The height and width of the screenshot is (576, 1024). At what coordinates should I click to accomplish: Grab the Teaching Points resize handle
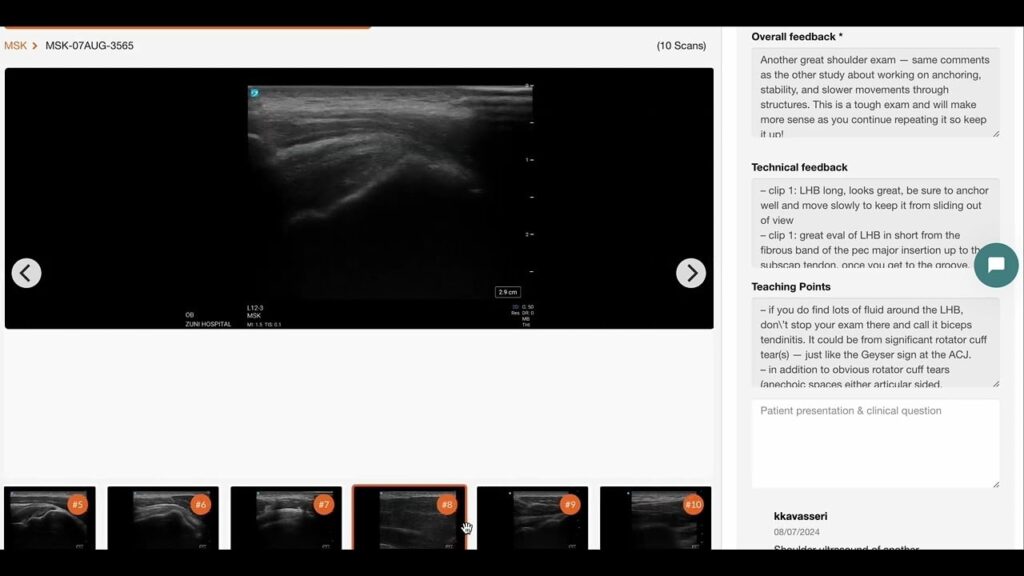[996, 384]
